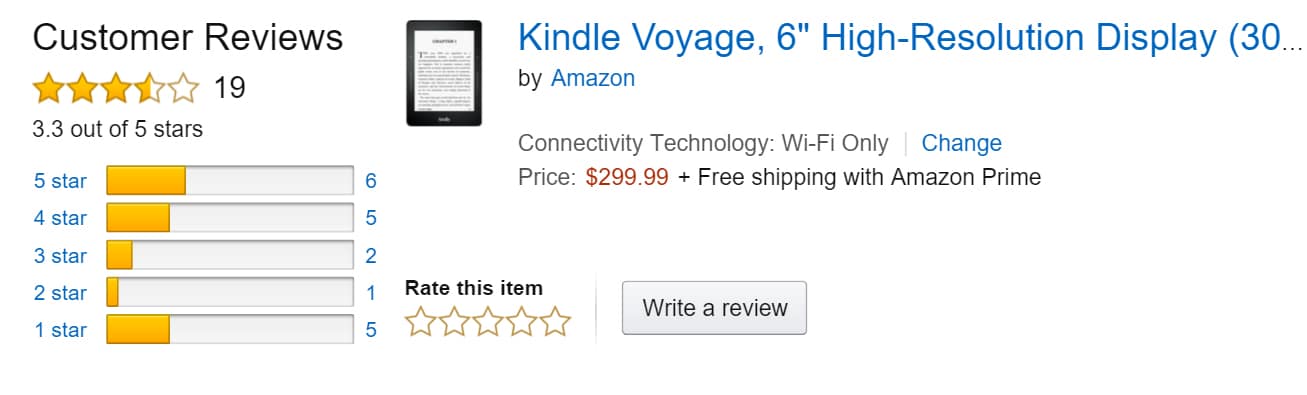Screen dimensions: 1307x395
Task: Rate this item two stars
Action: tap(455, 323)
